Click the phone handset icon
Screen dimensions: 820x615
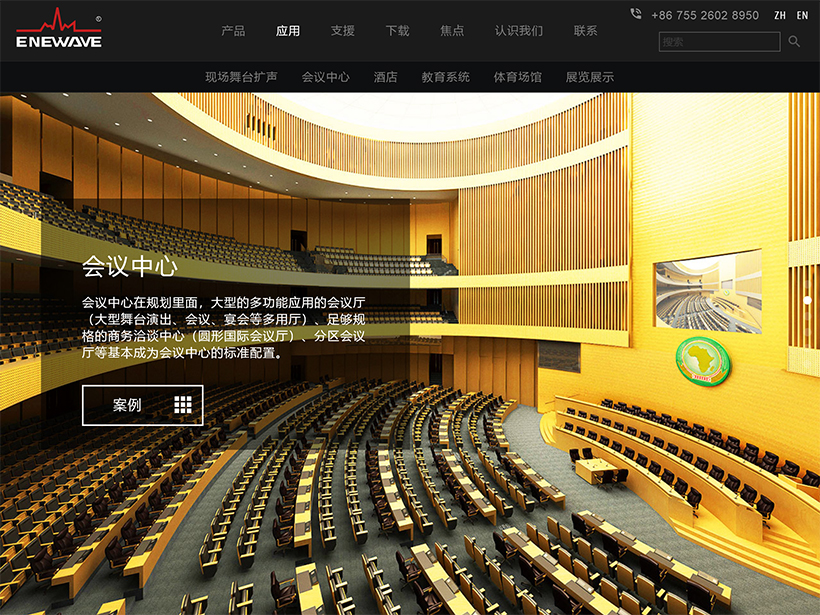636,15
